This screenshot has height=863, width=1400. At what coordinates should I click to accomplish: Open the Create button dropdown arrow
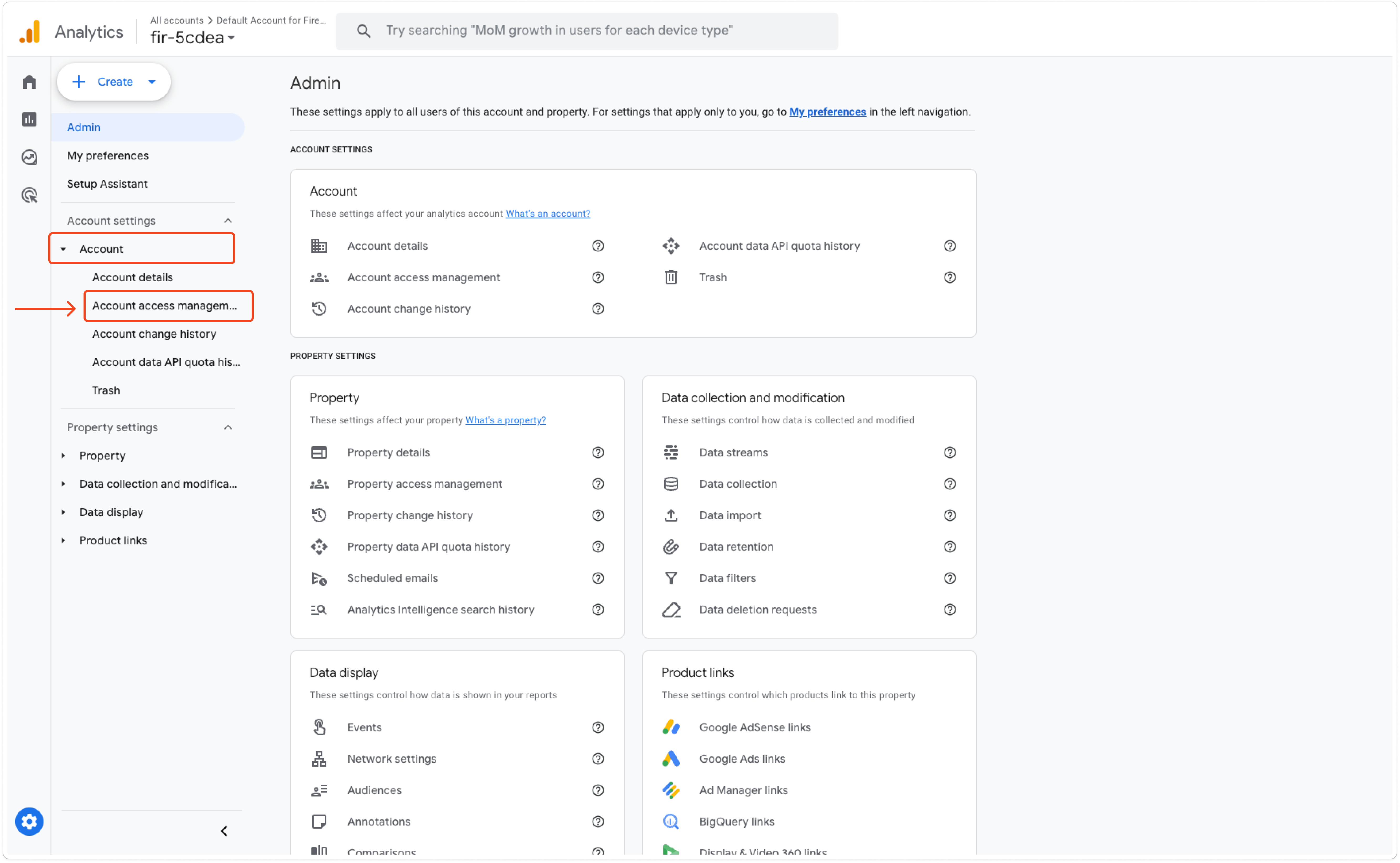coord(152,82)
